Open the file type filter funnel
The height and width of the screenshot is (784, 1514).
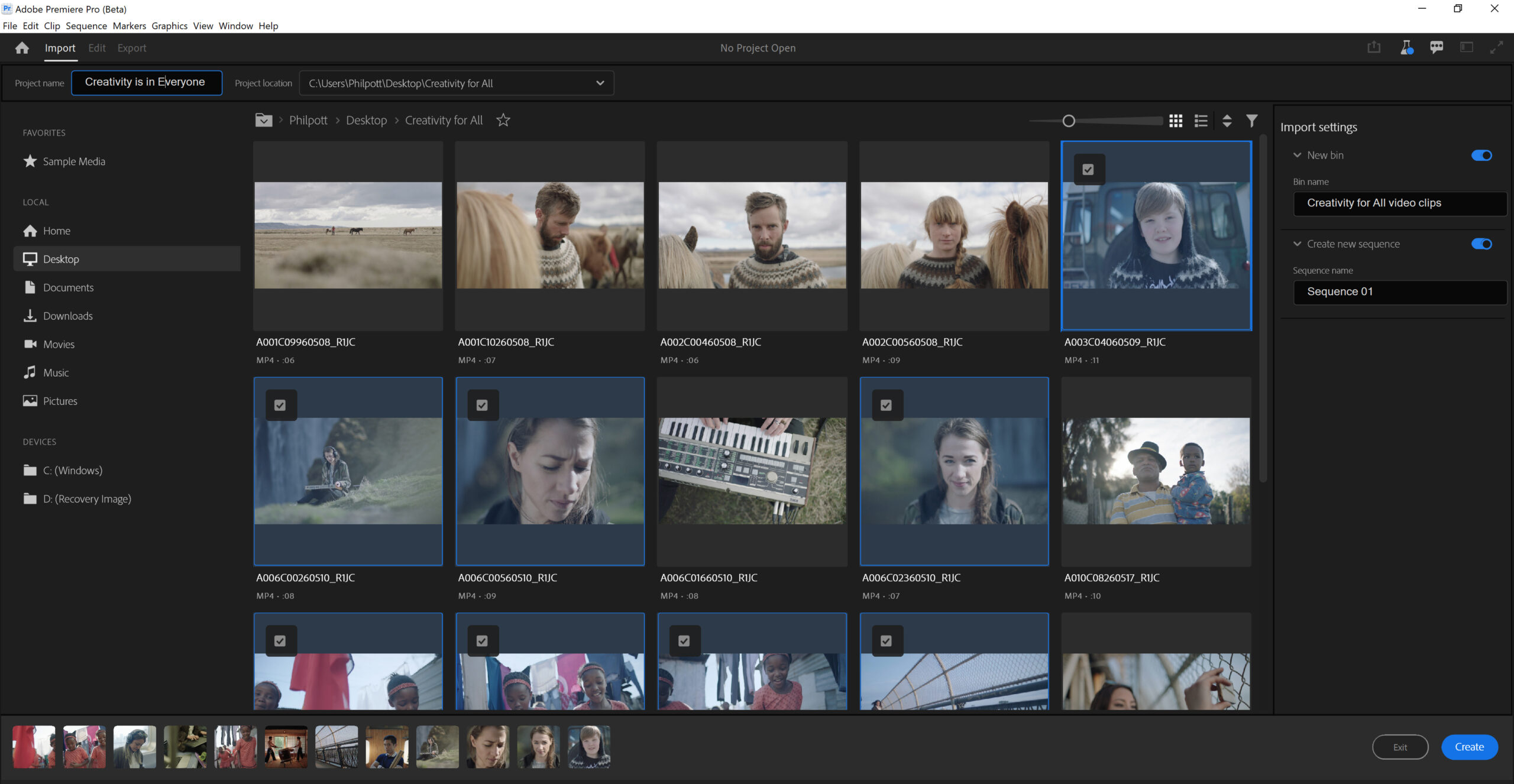pos(1252,121)
